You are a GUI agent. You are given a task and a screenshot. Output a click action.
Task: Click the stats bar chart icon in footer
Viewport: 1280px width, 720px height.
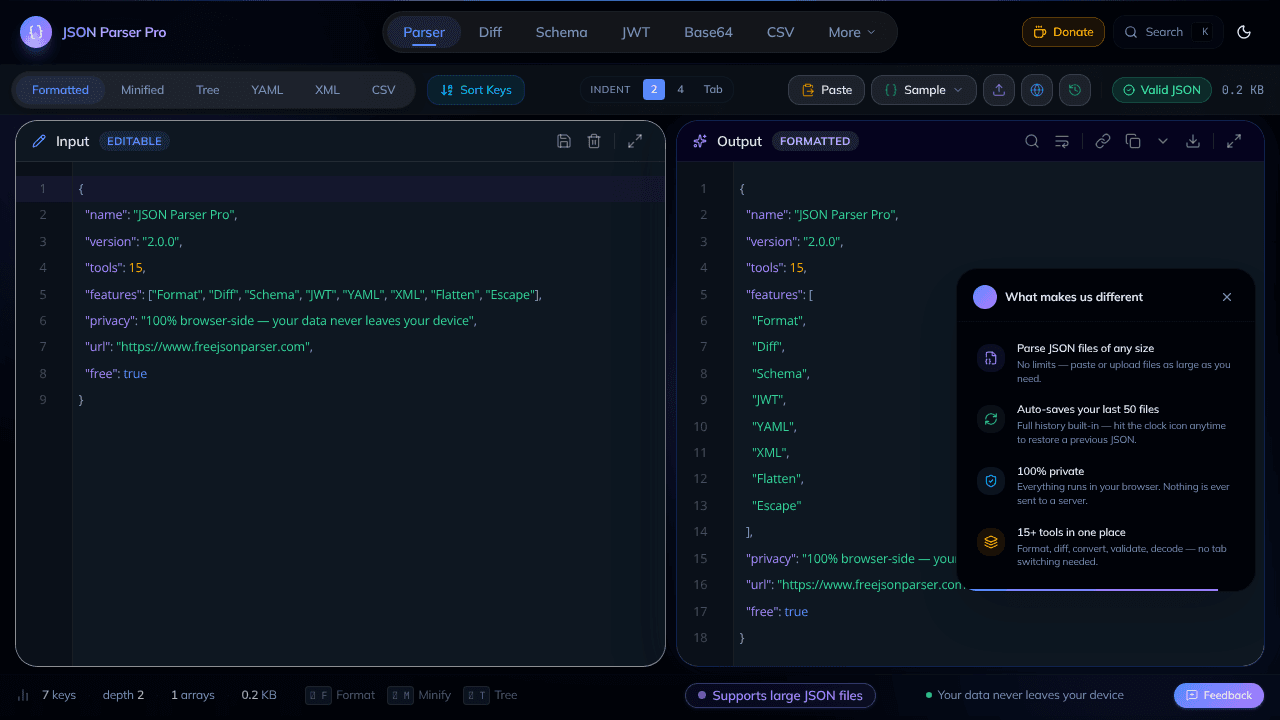coord(23,695)
